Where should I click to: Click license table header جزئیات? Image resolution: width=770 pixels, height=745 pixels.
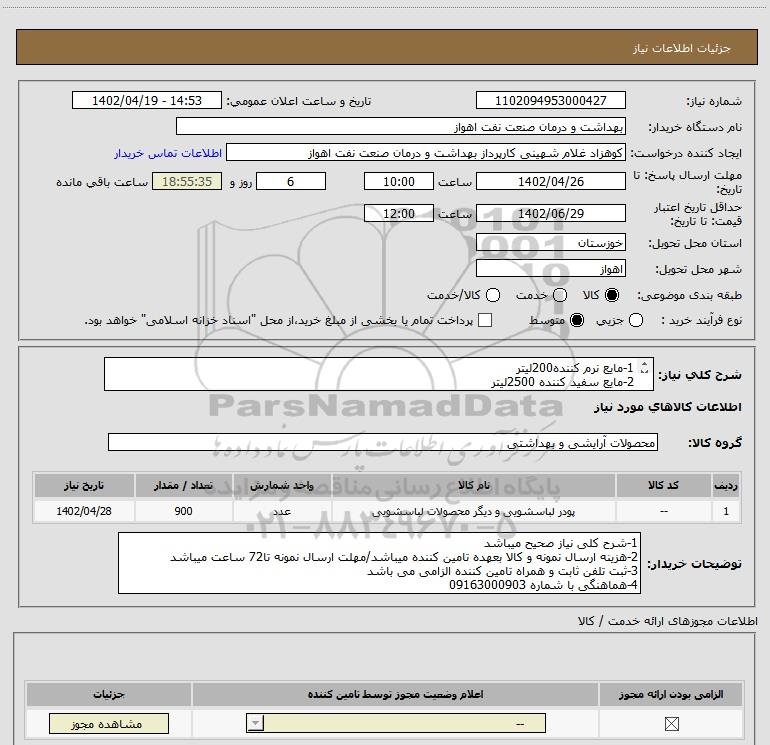click(109, 694)
